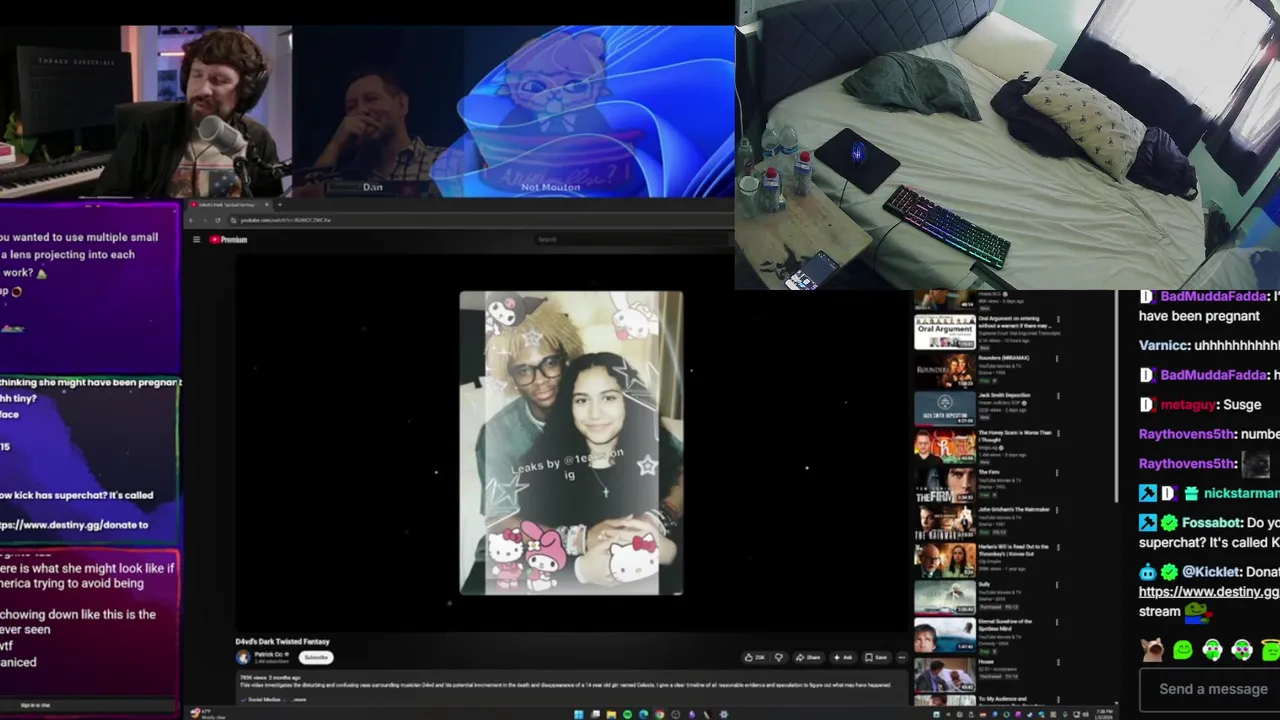Select the D4vd's Dark Twisted Fantasy browser tab
The width and height of the screenshot is (1280, 720).
228,205
